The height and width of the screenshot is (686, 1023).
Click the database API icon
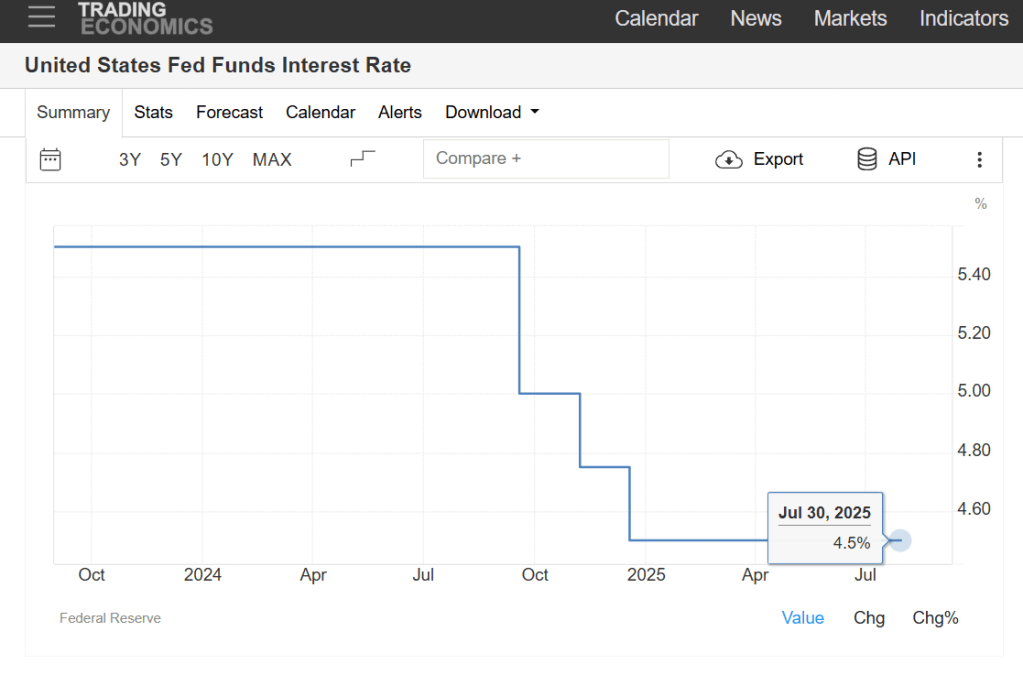867,159
